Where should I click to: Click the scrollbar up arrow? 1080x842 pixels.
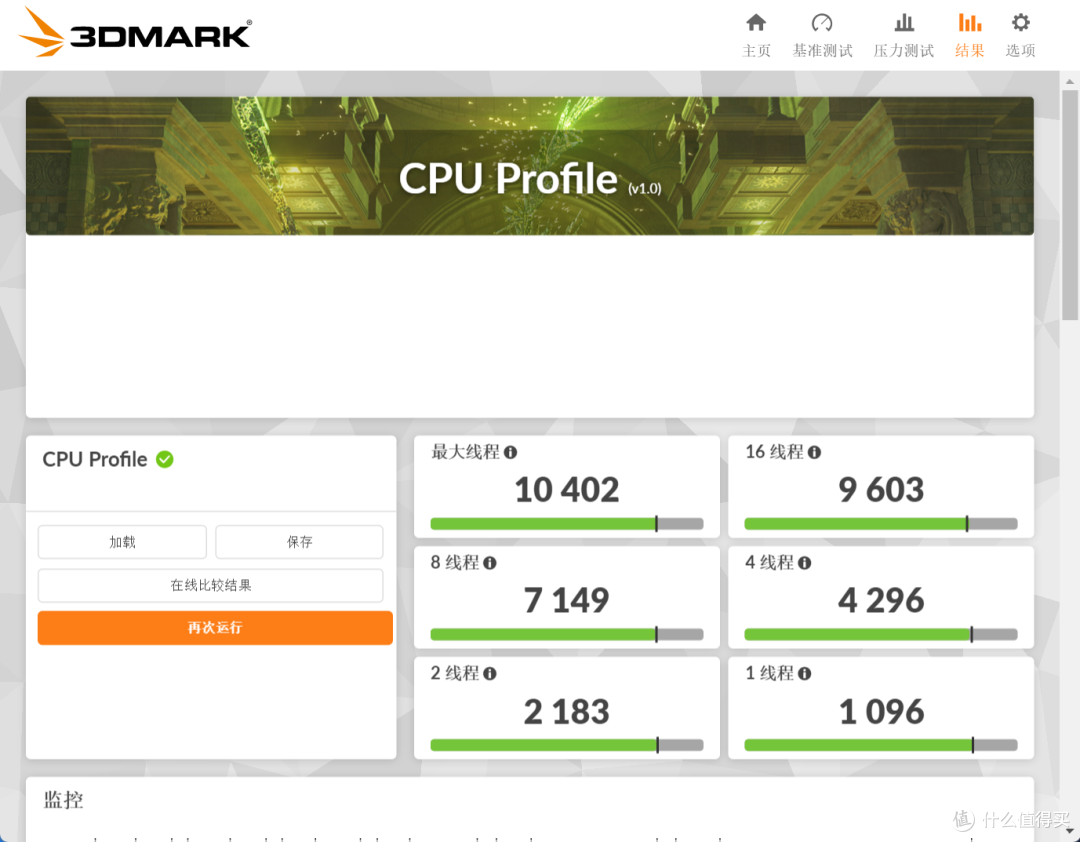coord(1070,81)
